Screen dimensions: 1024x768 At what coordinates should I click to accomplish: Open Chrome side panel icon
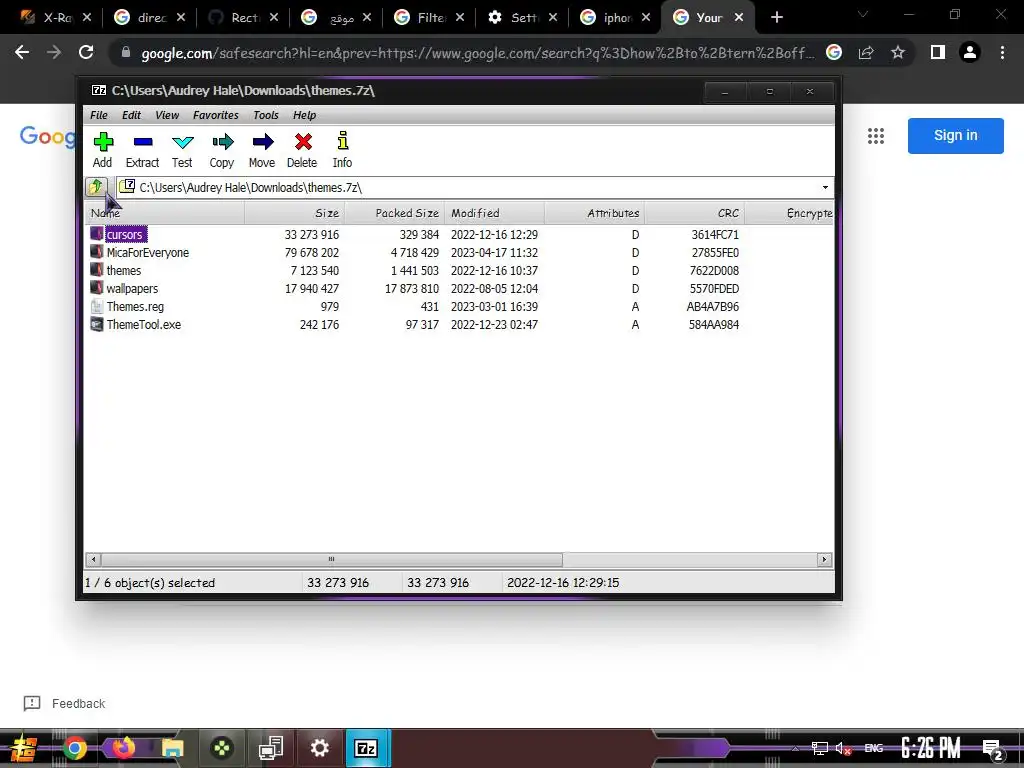click(x=938, y=52)
